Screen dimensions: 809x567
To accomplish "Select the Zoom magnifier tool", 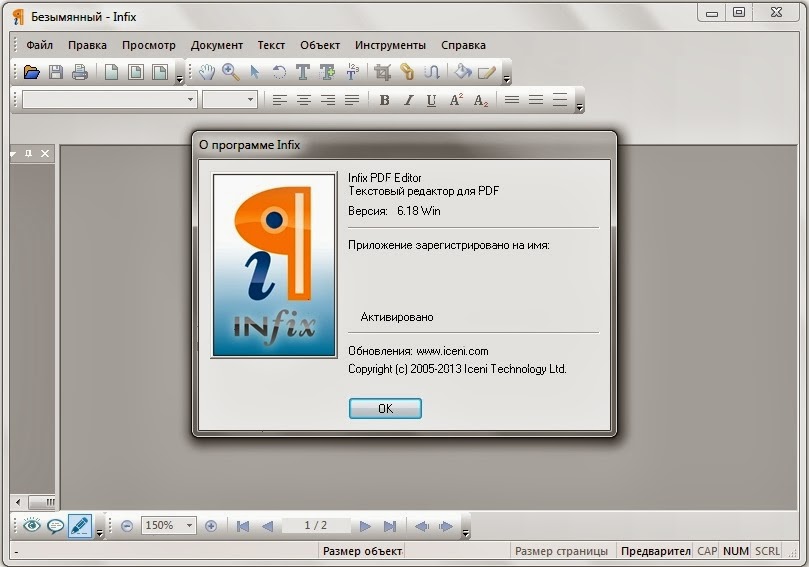I will tap(231, 72).
